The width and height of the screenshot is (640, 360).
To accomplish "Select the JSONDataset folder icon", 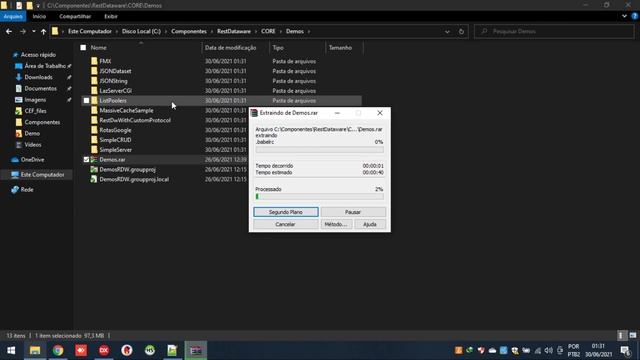I will pos(94,71).
